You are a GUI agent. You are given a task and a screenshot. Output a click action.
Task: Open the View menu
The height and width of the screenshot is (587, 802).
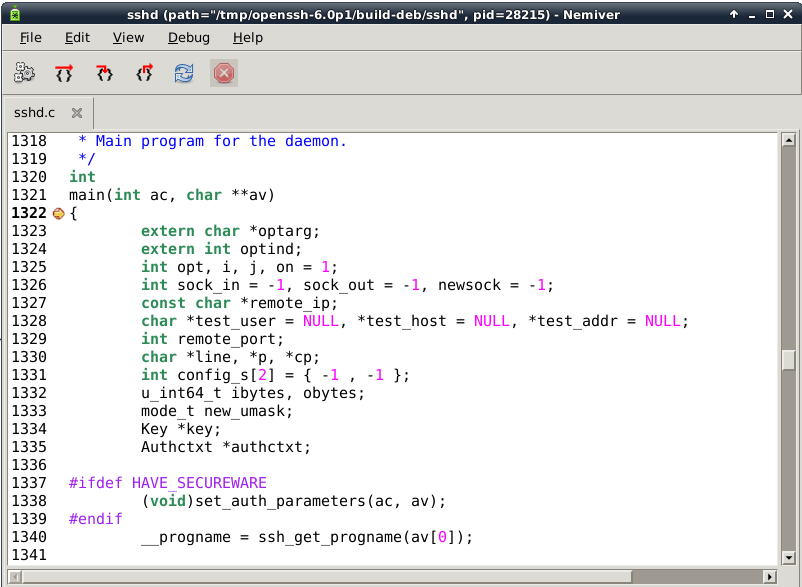(x=128, y=38)
